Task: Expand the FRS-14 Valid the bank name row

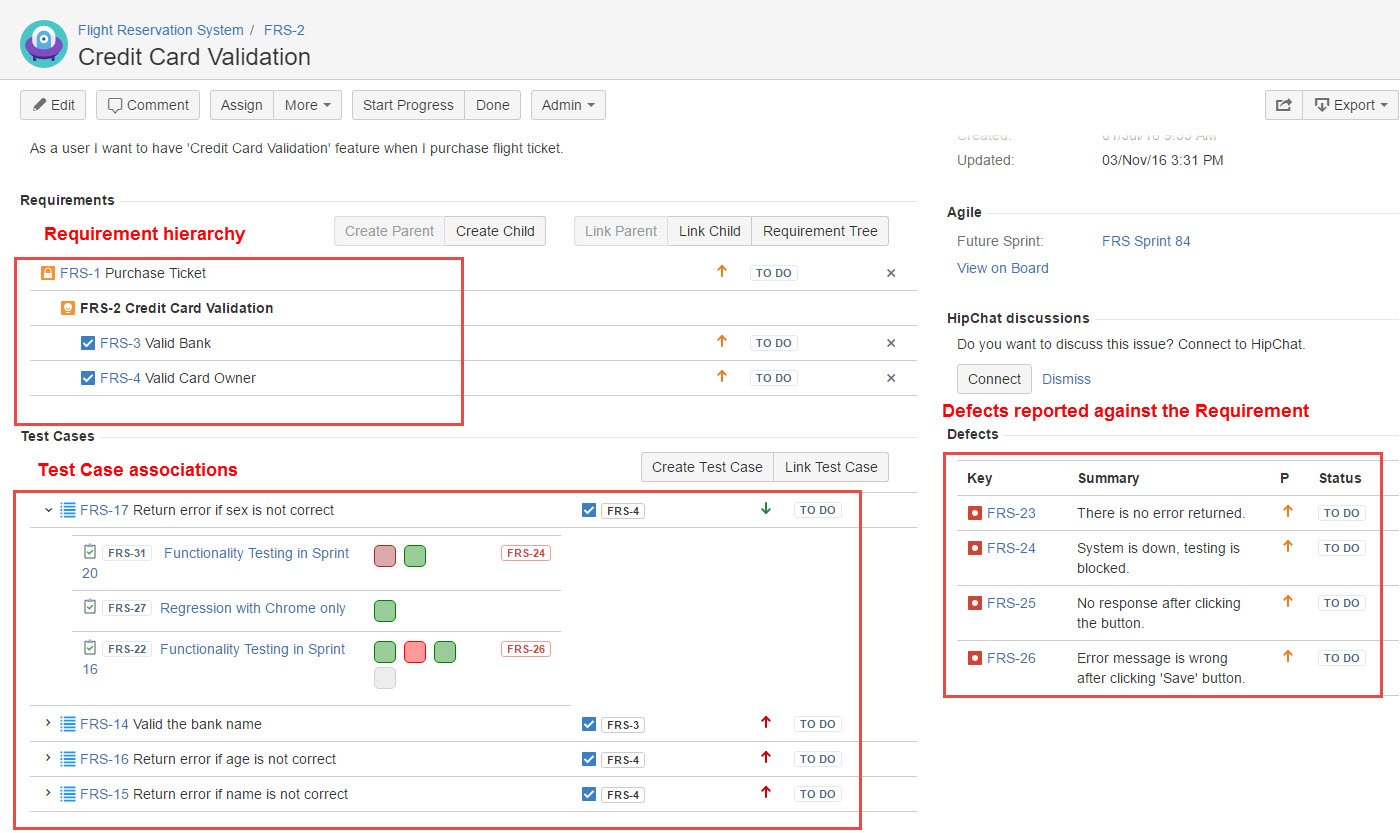Action: click(48, 723)
